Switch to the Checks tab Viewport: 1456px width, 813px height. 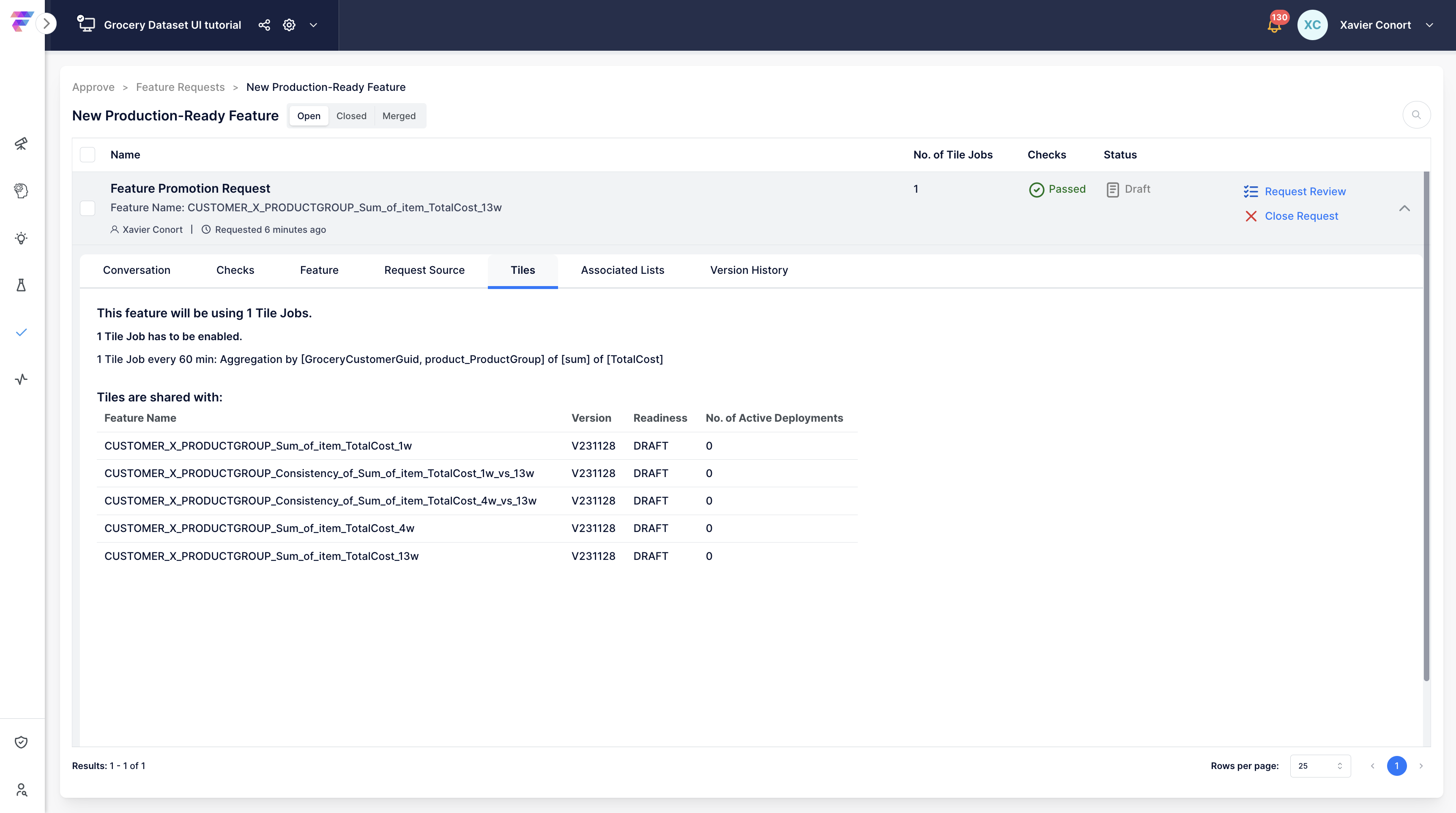(x=235, y=270)
